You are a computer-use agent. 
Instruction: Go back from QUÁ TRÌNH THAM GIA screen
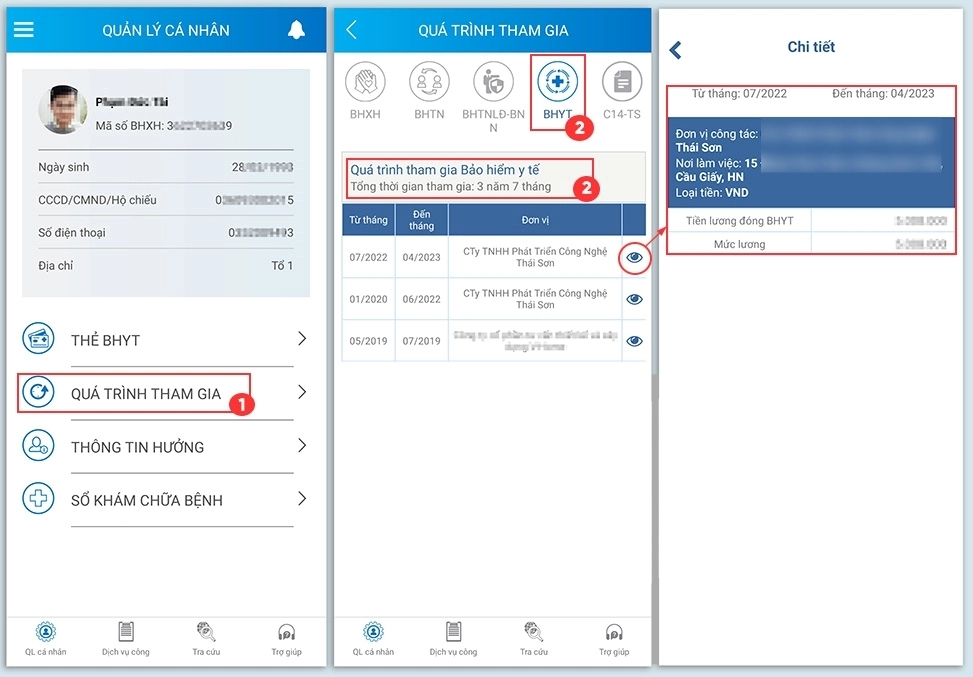[x=352, y=29]
